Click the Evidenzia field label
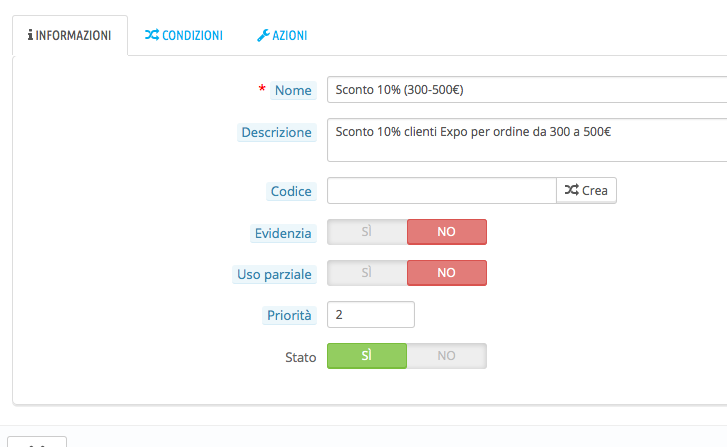727x447 pixels. tap(283, 233)
